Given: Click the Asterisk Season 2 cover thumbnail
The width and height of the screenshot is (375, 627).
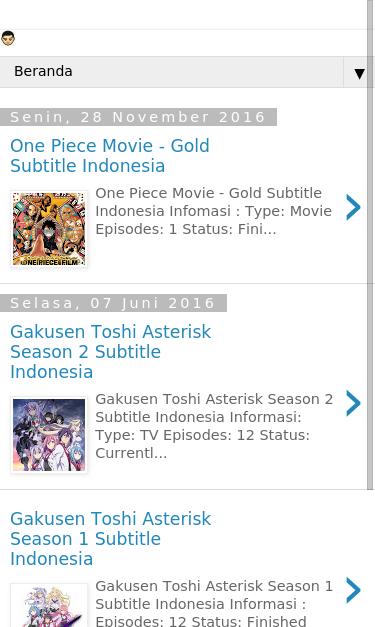Looking at the screenshot, I should tap(49, 435).
